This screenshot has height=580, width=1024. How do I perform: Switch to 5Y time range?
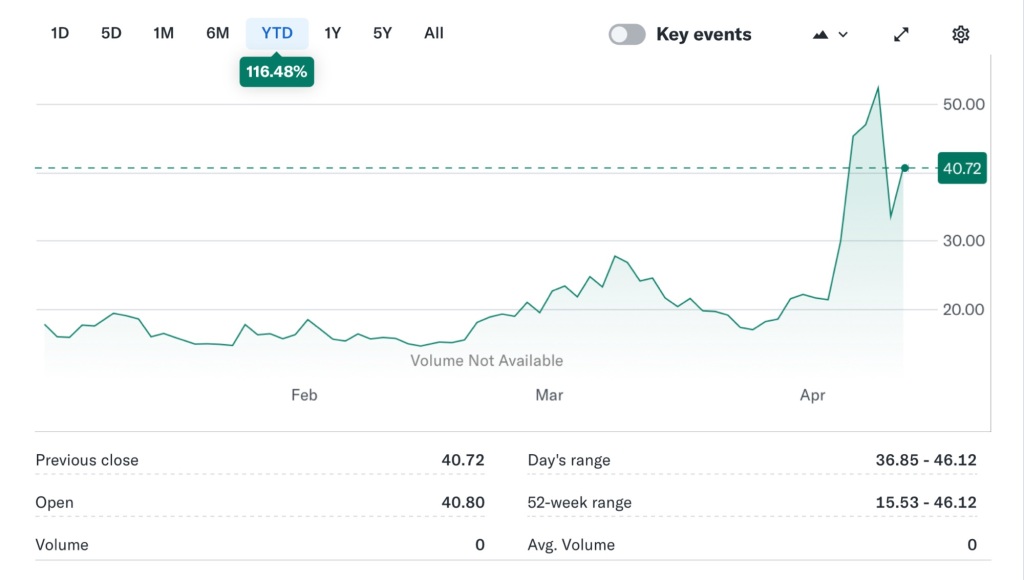click(x=382, y=33)
